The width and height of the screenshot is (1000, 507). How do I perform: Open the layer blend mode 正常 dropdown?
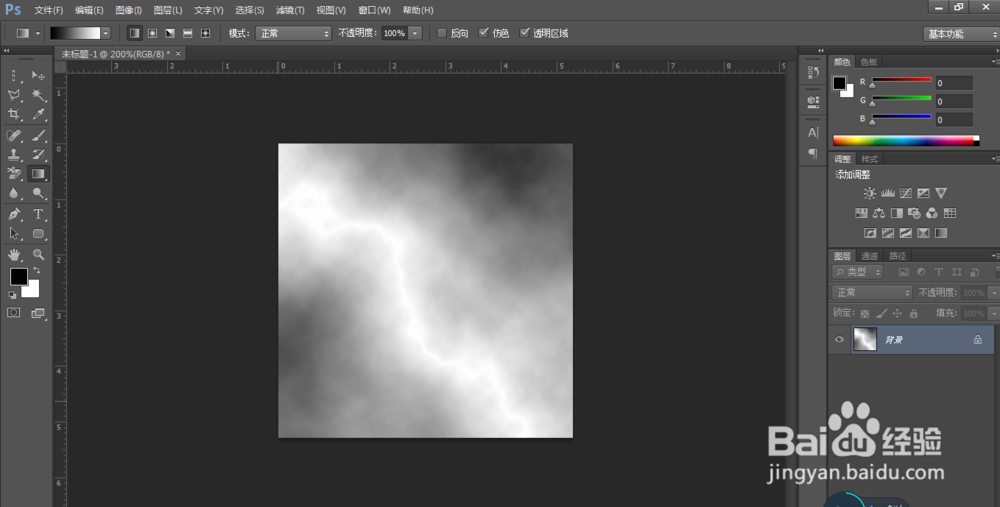tap(872, 293)
